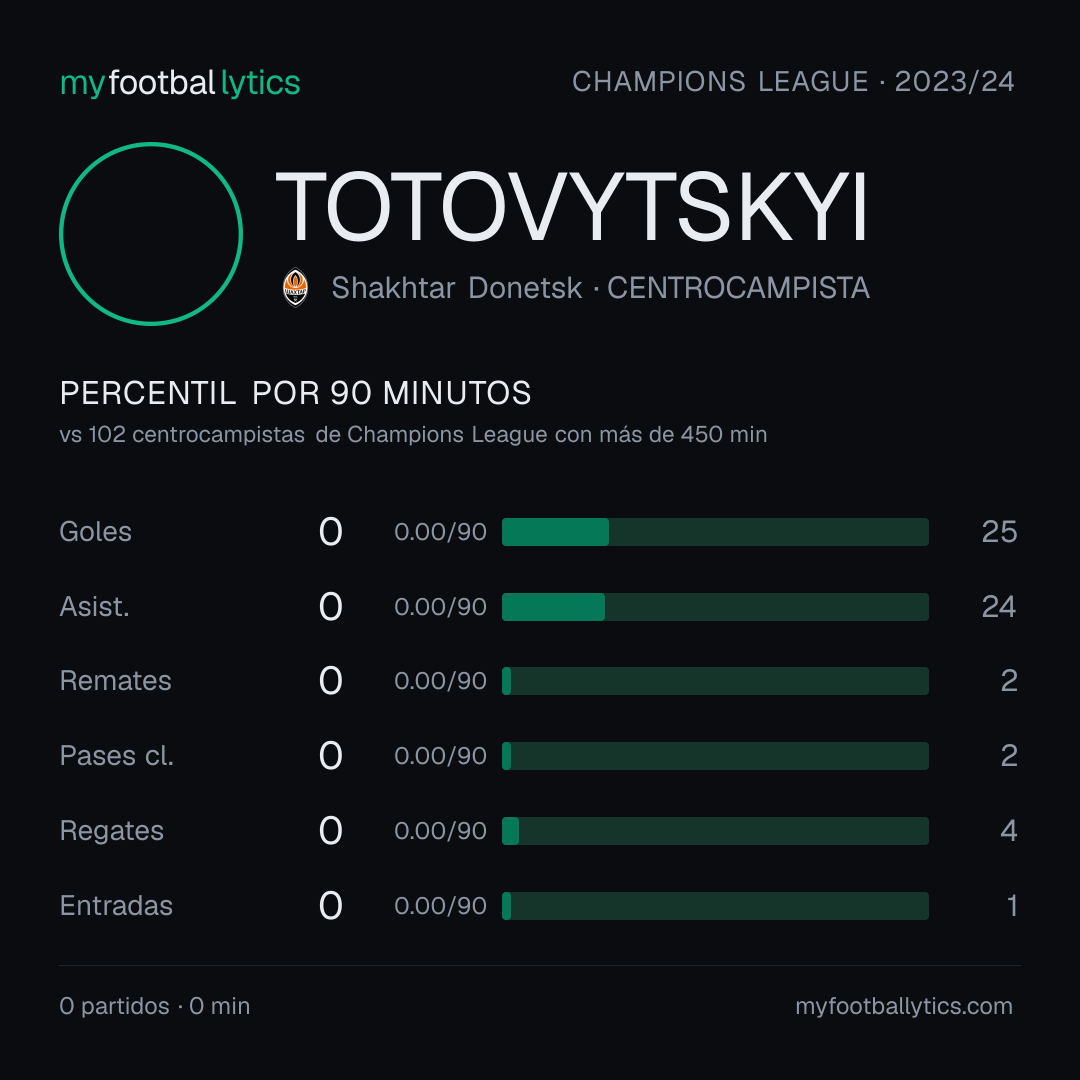Viewport: 1080px width, 1080px height.
Task: Click the Goles stat label
Action: click(x=96, y=532)
